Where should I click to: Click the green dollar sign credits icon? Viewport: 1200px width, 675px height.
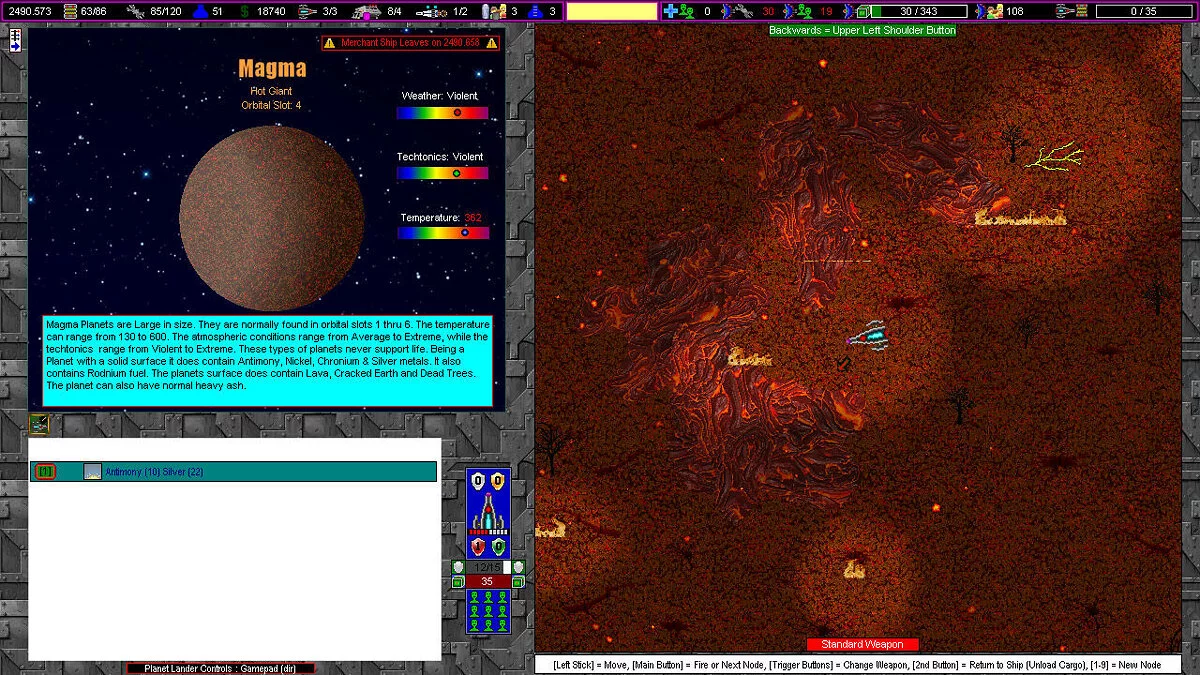tap(244, 11)
